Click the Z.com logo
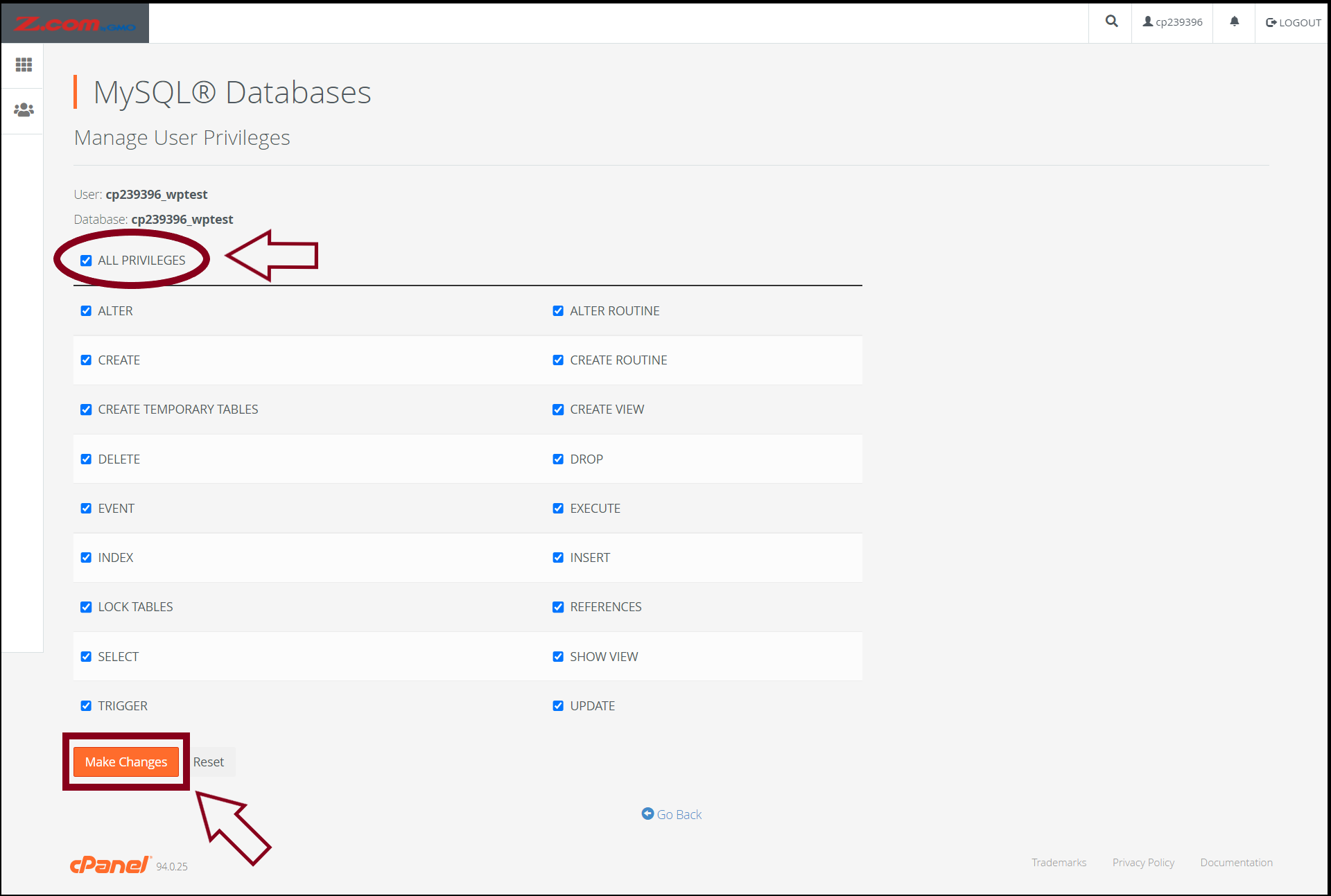Screen dimensions: 1331x896 (x=75, y=24)
